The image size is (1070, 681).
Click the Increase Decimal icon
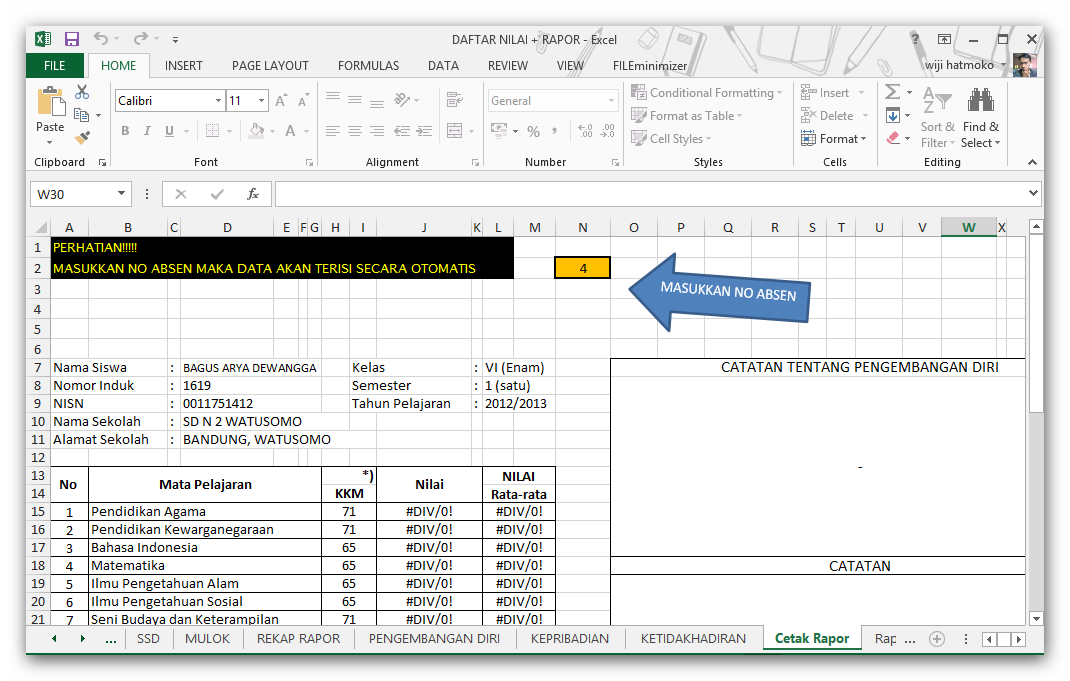pyautogui.click(x=585, y=130)
